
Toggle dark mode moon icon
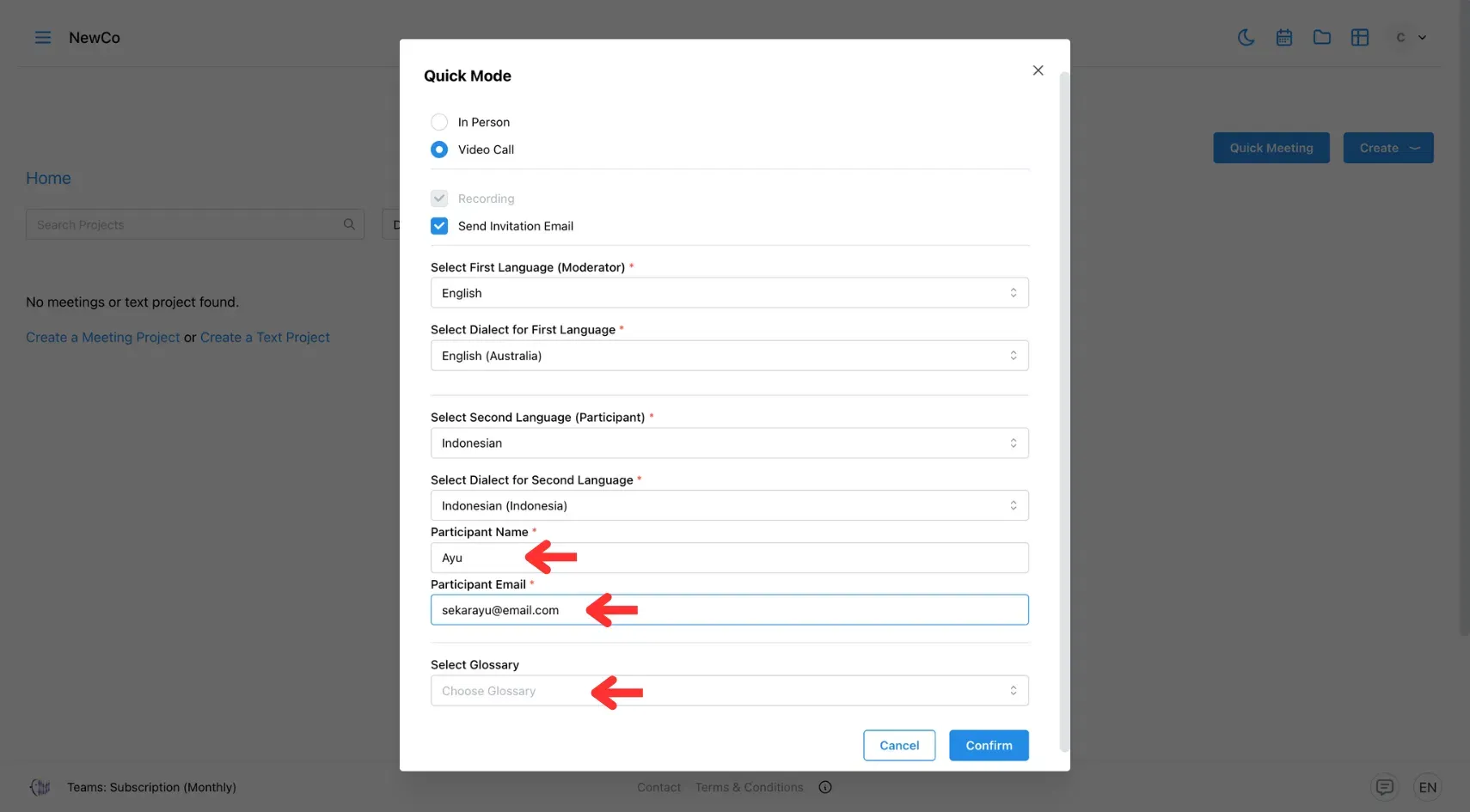click(x=1246, y=38)
